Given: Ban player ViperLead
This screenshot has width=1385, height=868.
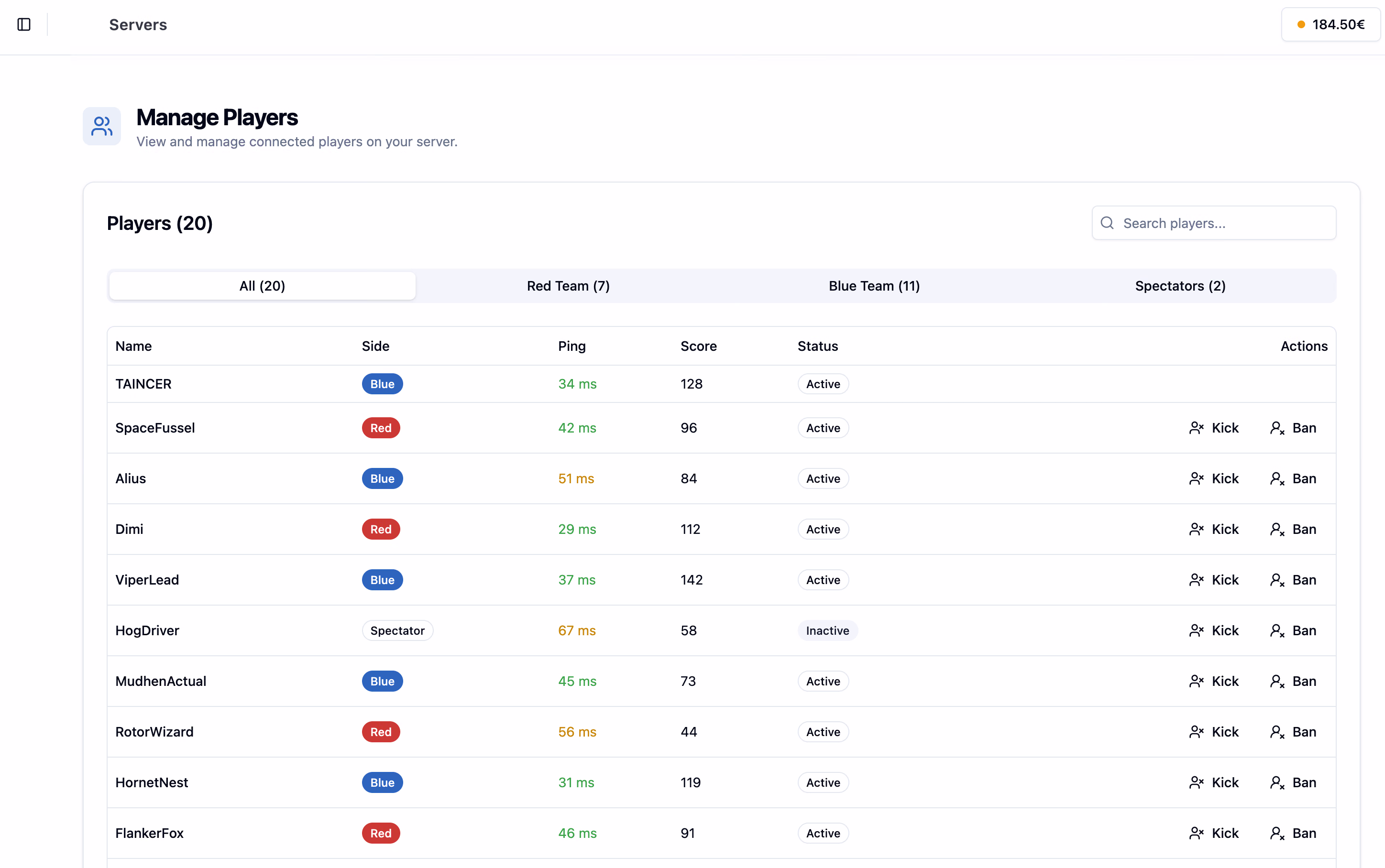Looking at the screenshot, I should [1293, 580].
